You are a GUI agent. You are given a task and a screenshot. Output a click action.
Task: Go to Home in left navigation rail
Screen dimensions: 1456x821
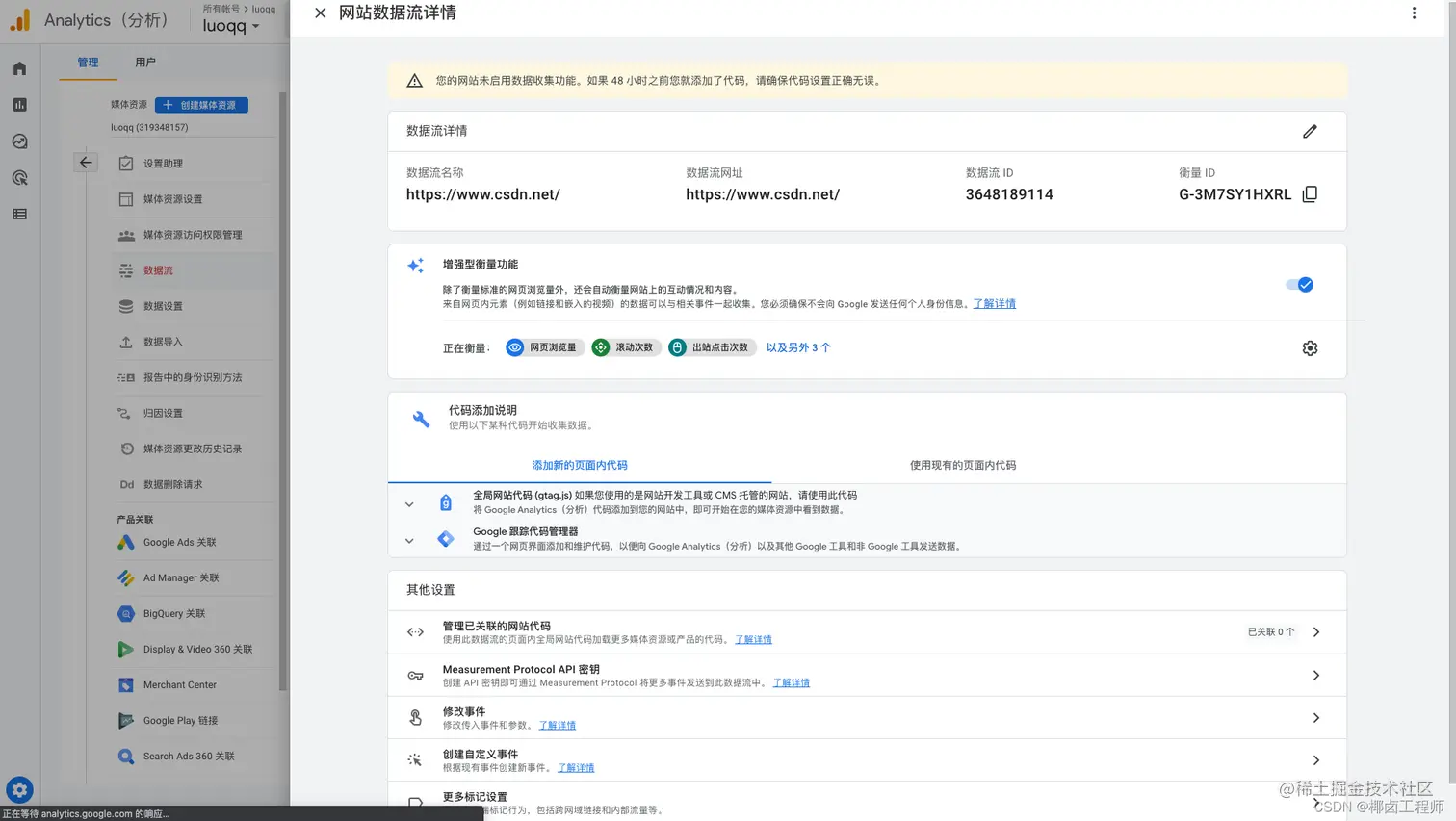click(x=19, y=68)
